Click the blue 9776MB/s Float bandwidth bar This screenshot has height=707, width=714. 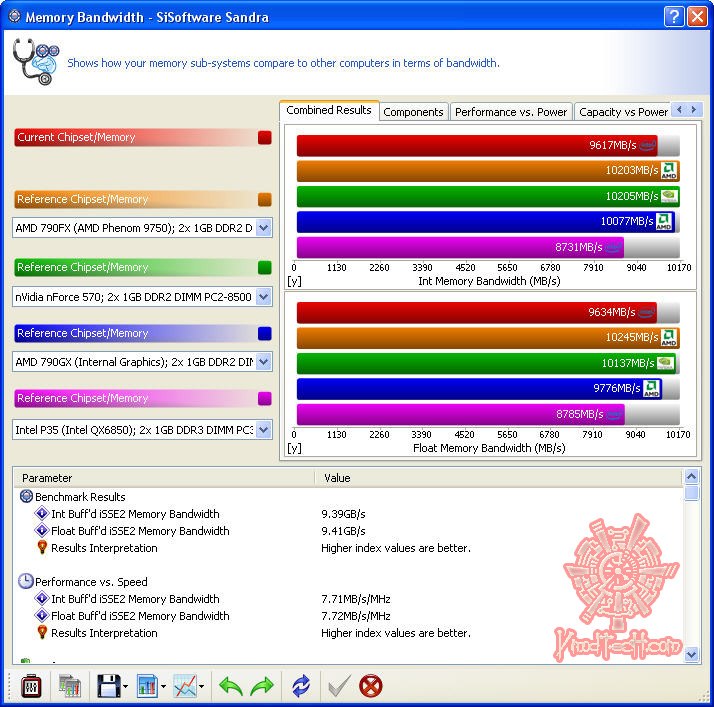[480, 389]
